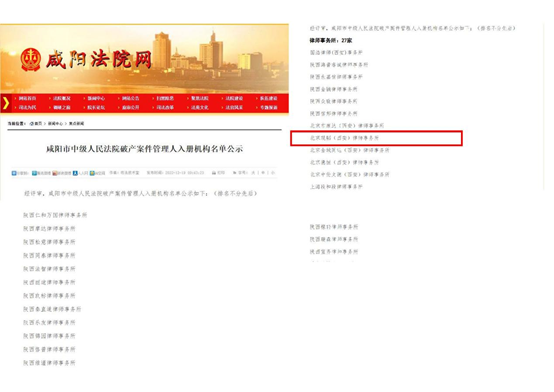Go to 焦点新闻 breadcrumb link
This screenshot has width=554, height=392.
pos(76,123)
